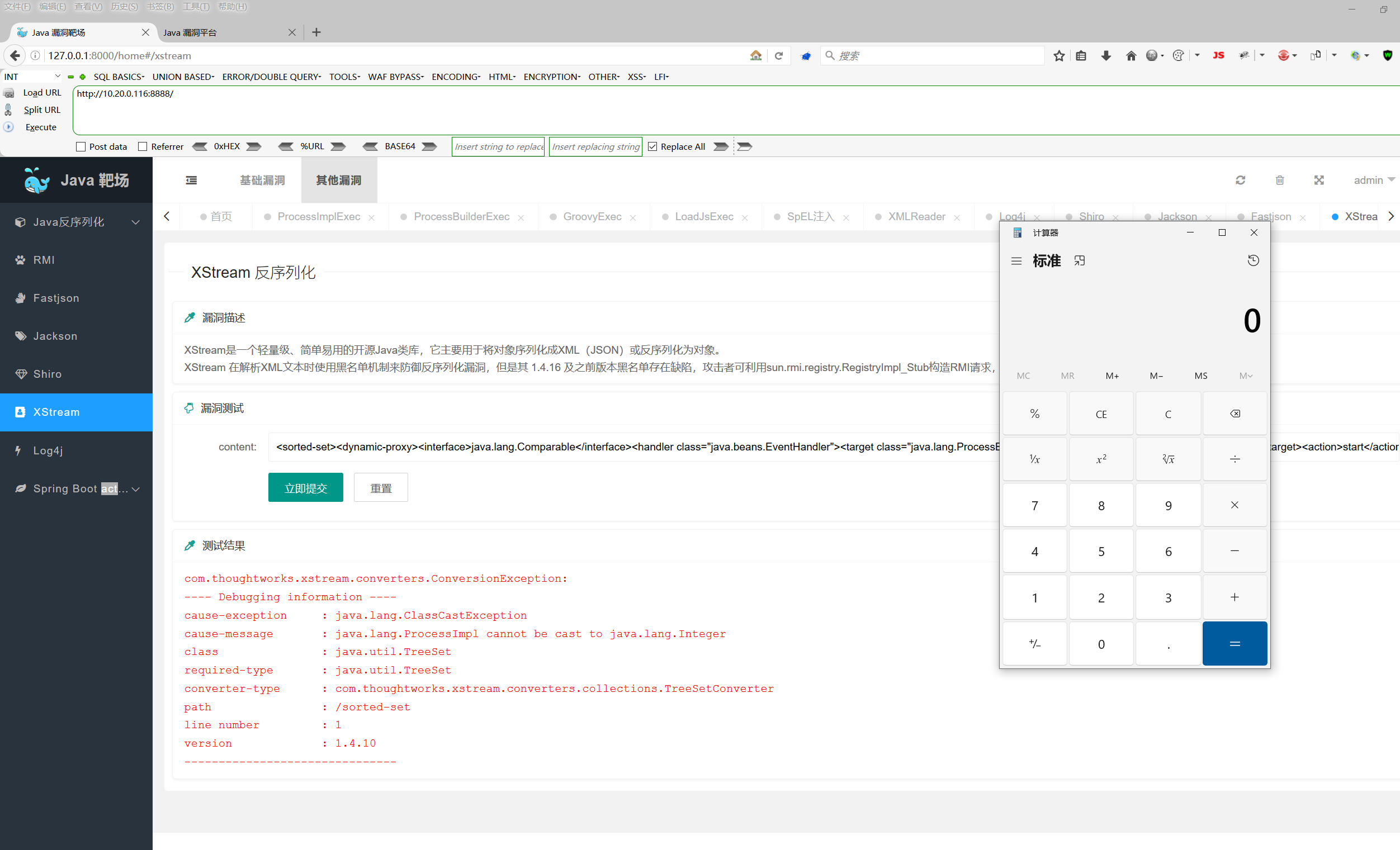Click browser reload page icon
This screenshot has width=1400, height=850.
tap(778, 56)
